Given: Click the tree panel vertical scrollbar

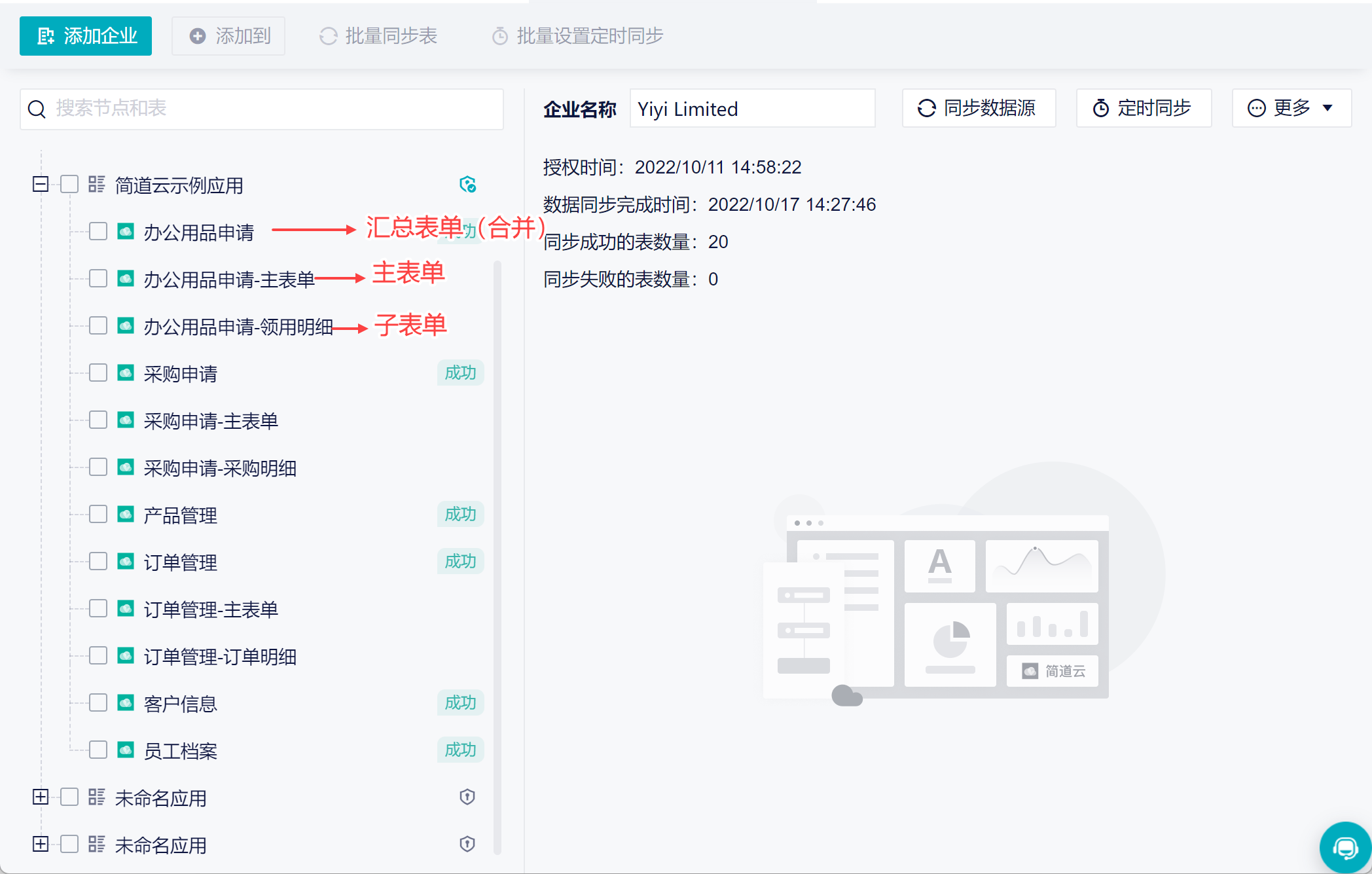Looking at the screenshot, I should point(497,556).
